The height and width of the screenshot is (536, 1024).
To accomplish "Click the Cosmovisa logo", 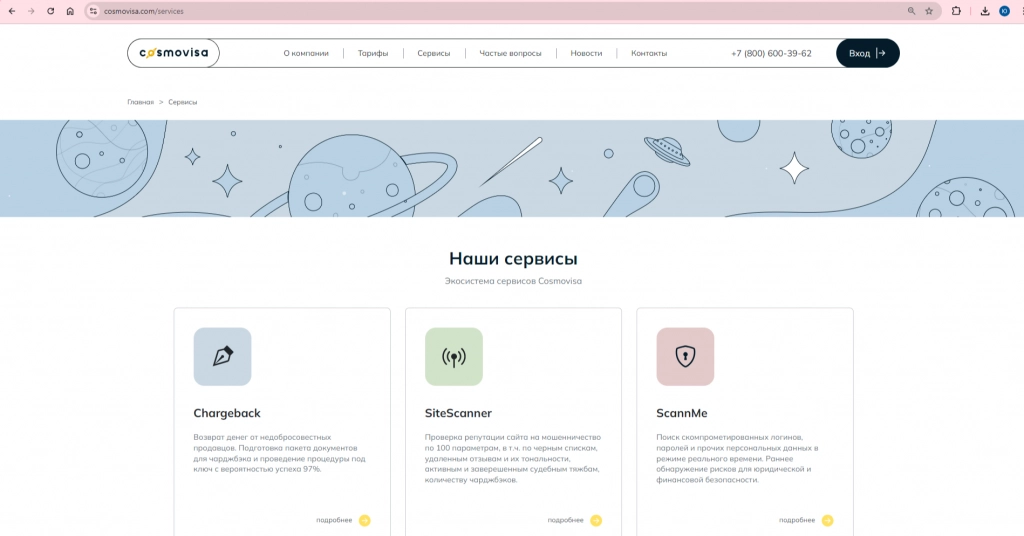I will [174, 53].
